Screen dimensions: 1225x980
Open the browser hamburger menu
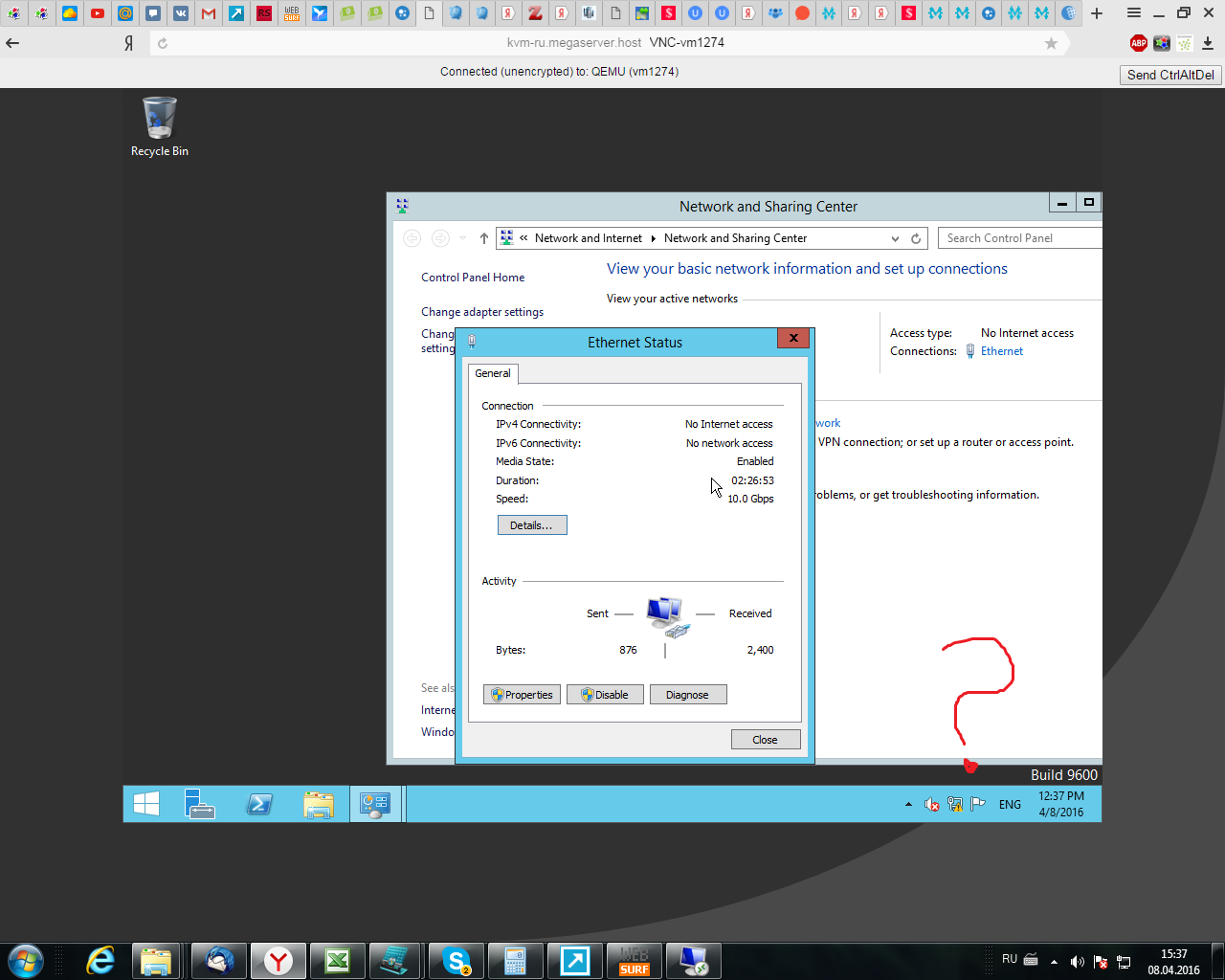coord(1134,13)
